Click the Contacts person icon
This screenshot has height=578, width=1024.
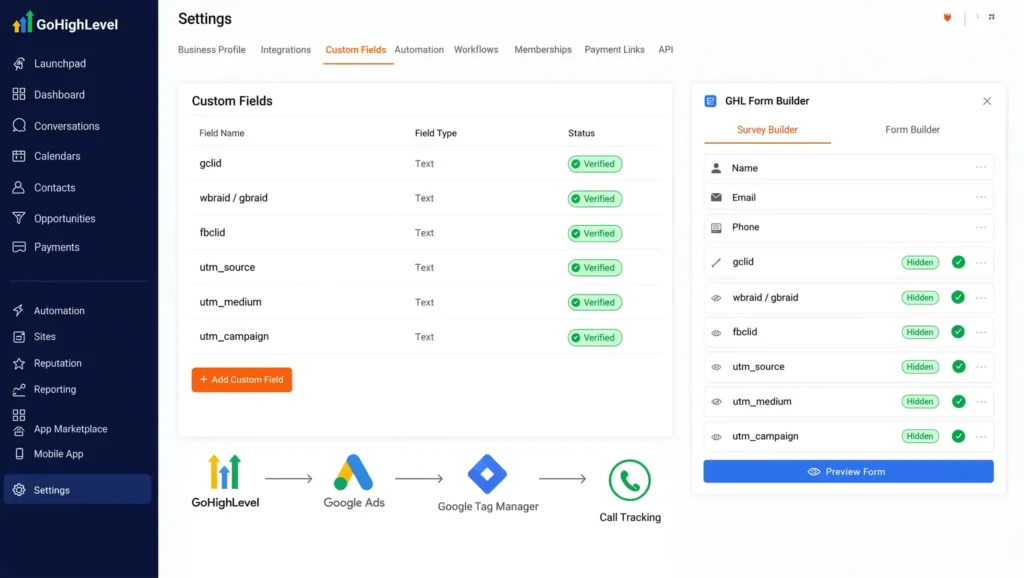(x=19, y=187)
